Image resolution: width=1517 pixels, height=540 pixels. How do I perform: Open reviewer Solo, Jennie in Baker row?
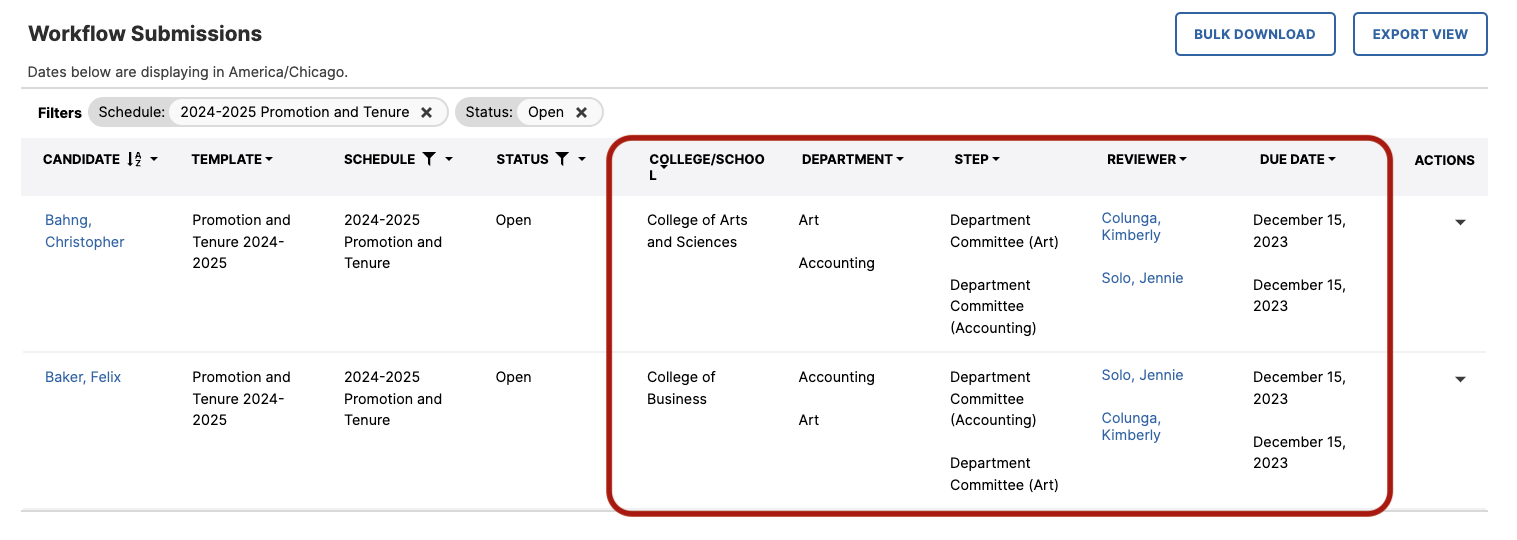click(x=1142, y=375)
